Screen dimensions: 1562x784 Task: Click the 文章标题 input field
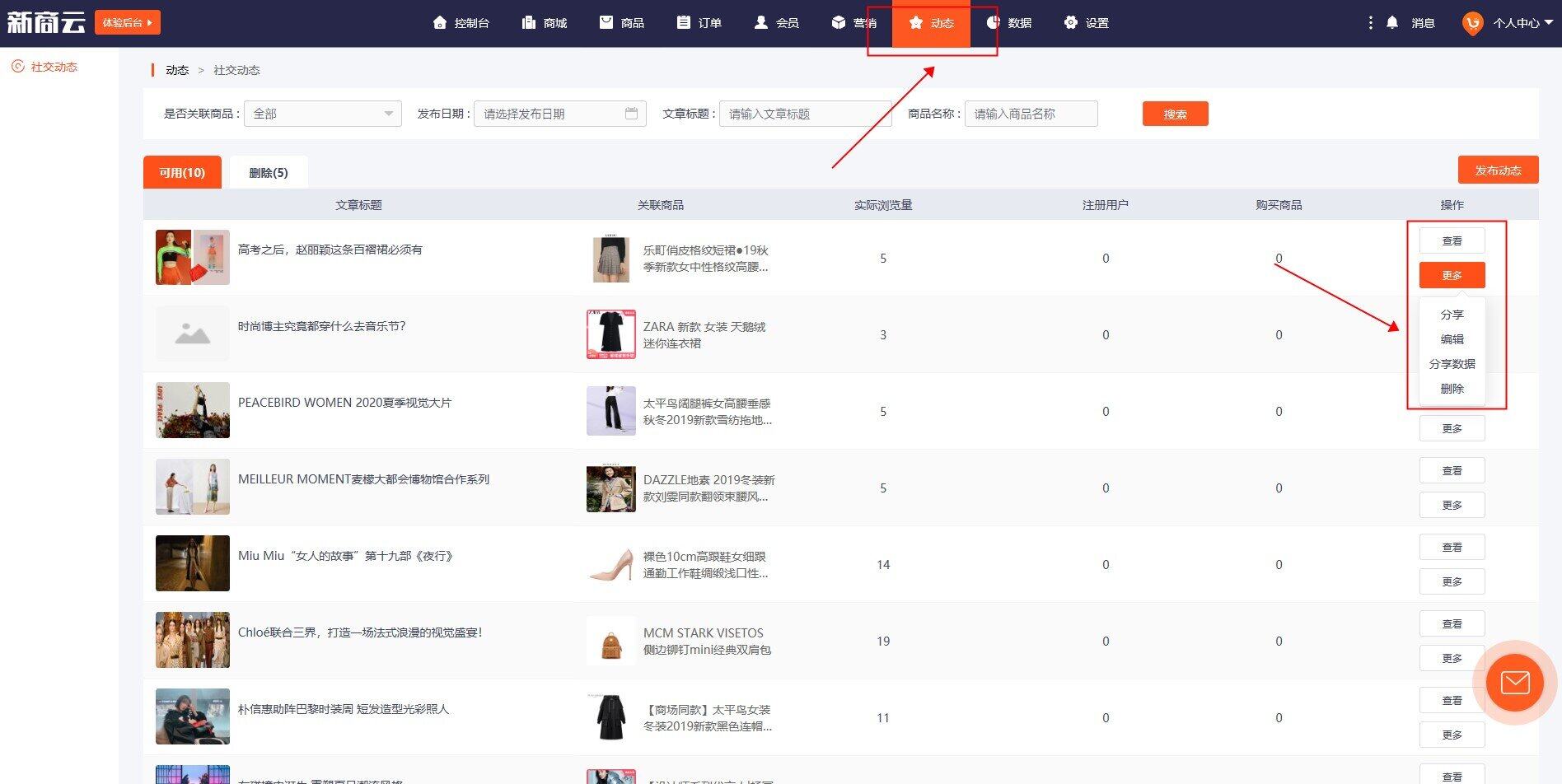pos(805,114)
